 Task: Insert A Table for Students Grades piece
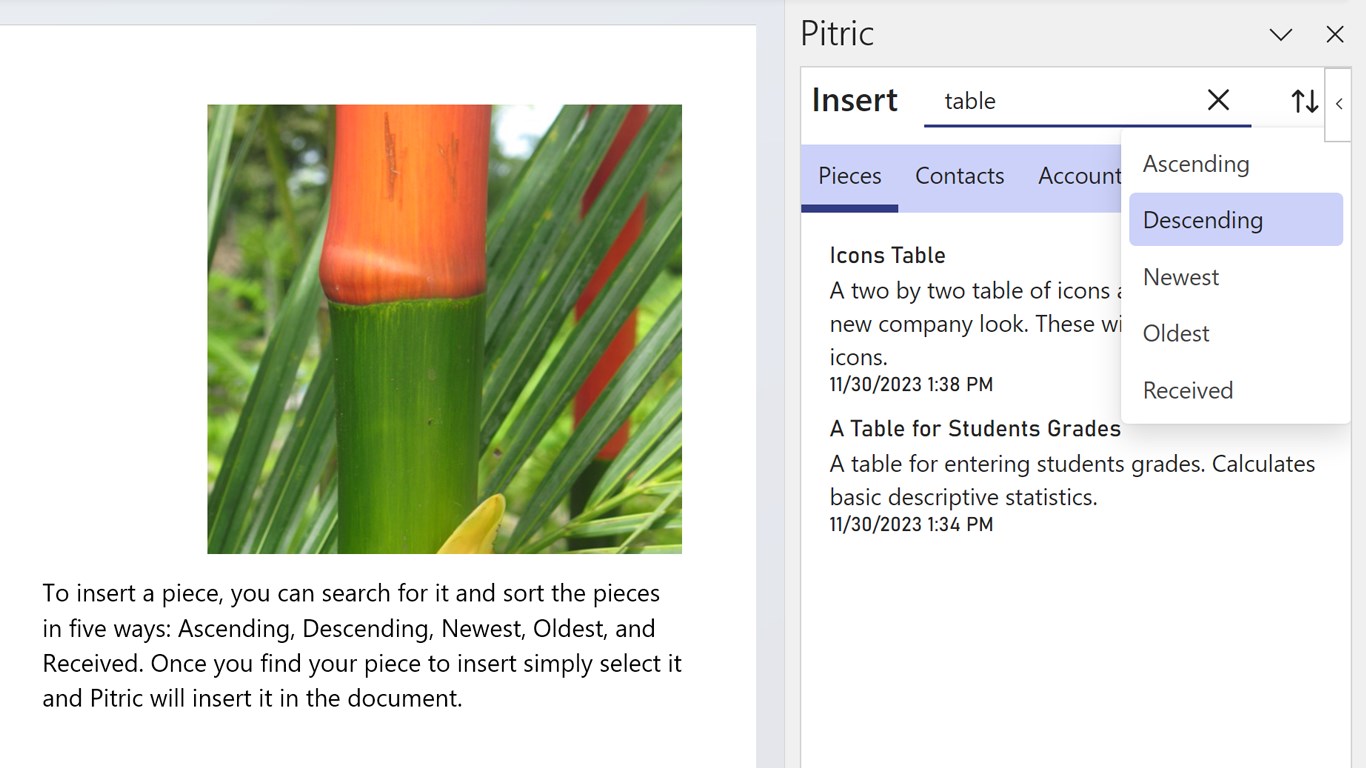(x=975, y=429)
